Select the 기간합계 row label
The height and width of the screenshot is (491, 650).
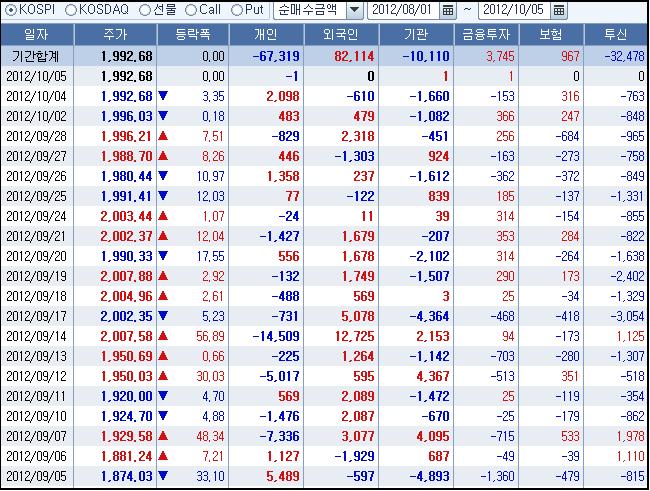(x=36, y=56)
